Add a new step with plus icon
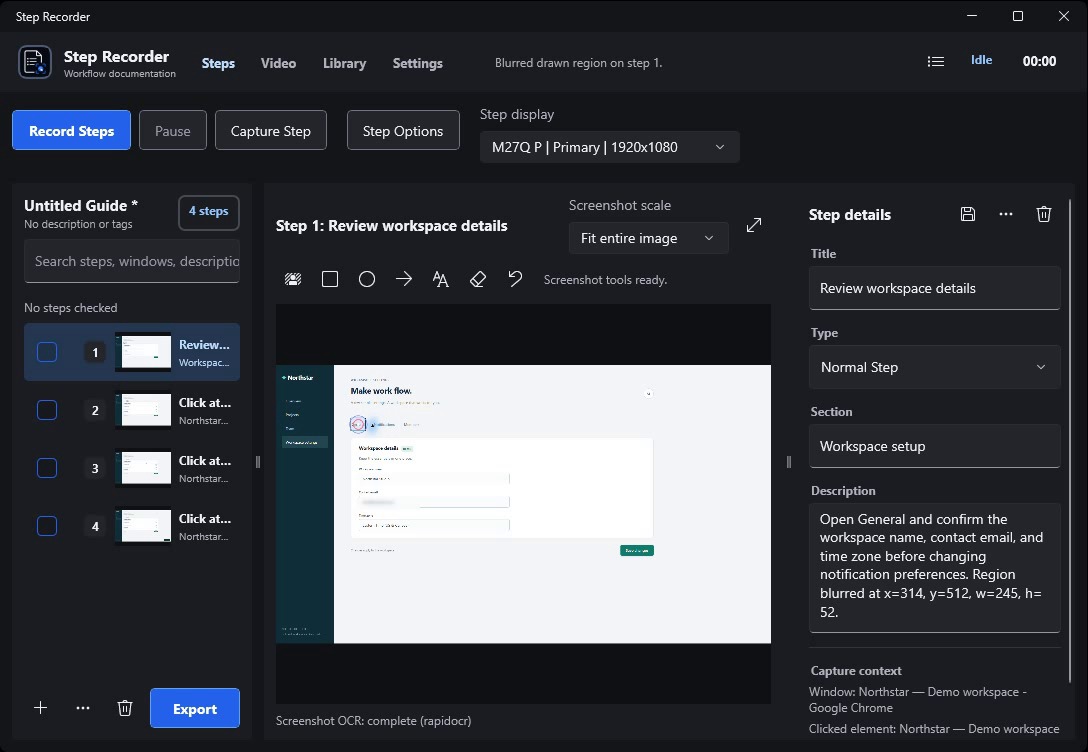Image resolution: width=1088 pixels, height=752 pixels. coord(41,708)
